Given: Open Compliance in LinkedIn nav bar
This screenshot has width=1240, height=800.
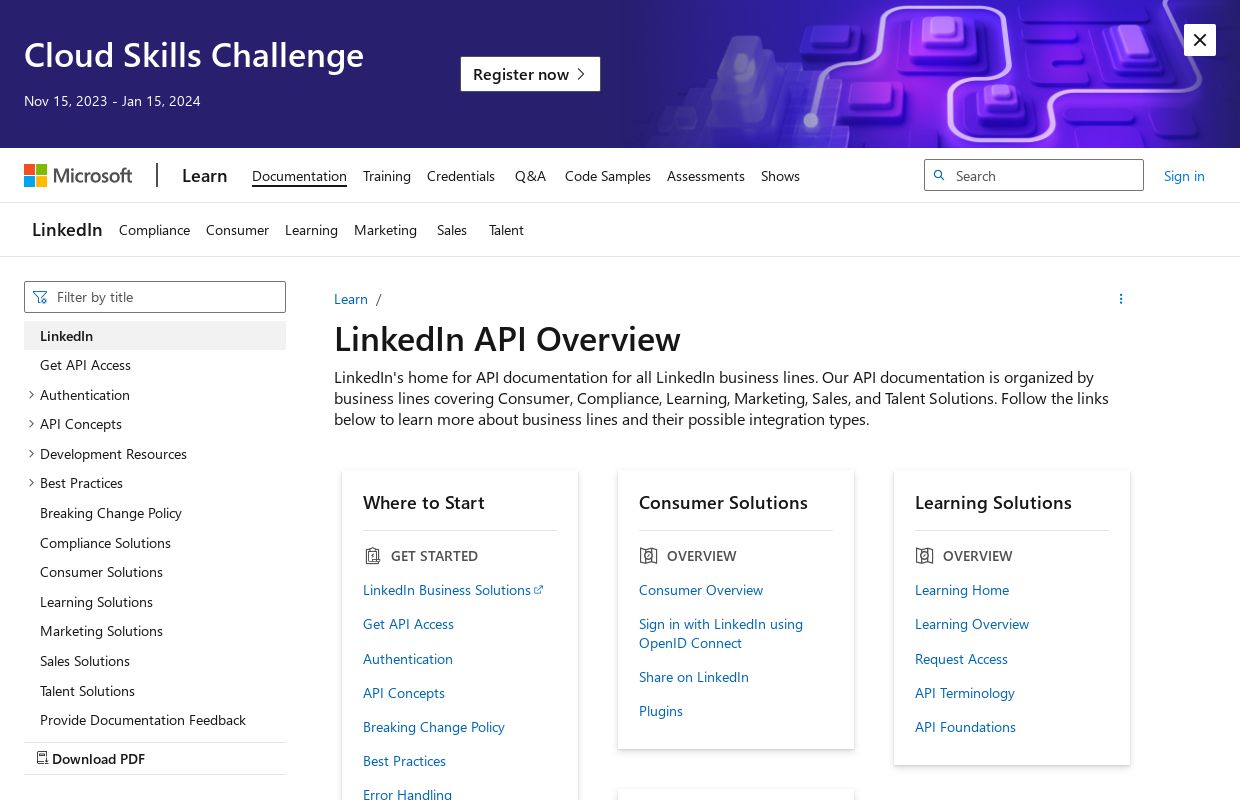Looking at the screenshot, I should [154, 230].
